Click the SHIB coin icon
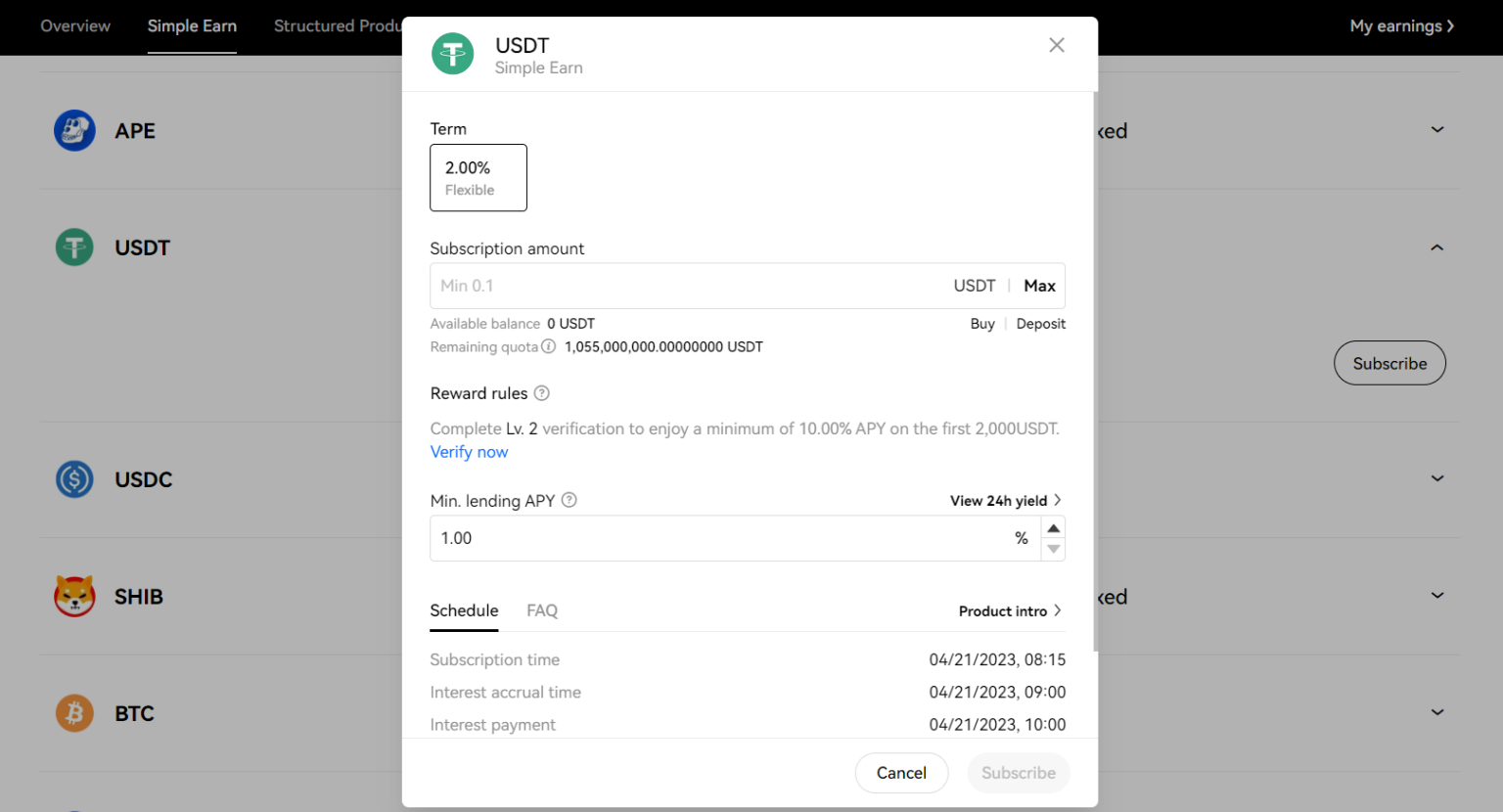Screen dimensions: 1503x812 [x=74, y=596]
